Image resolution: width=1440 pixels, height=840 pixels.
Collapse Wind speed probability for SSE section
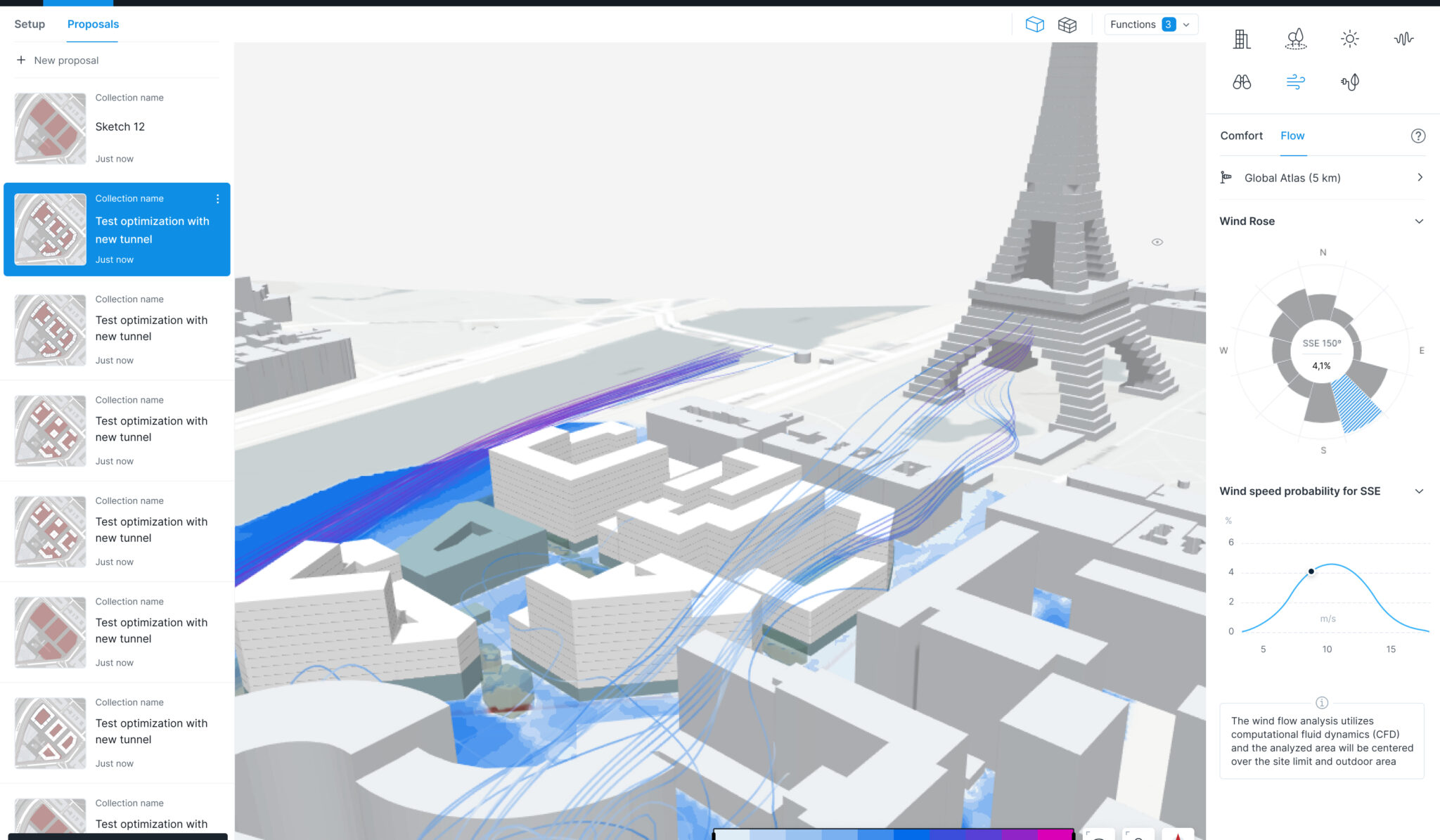[x=1419, y=491]
